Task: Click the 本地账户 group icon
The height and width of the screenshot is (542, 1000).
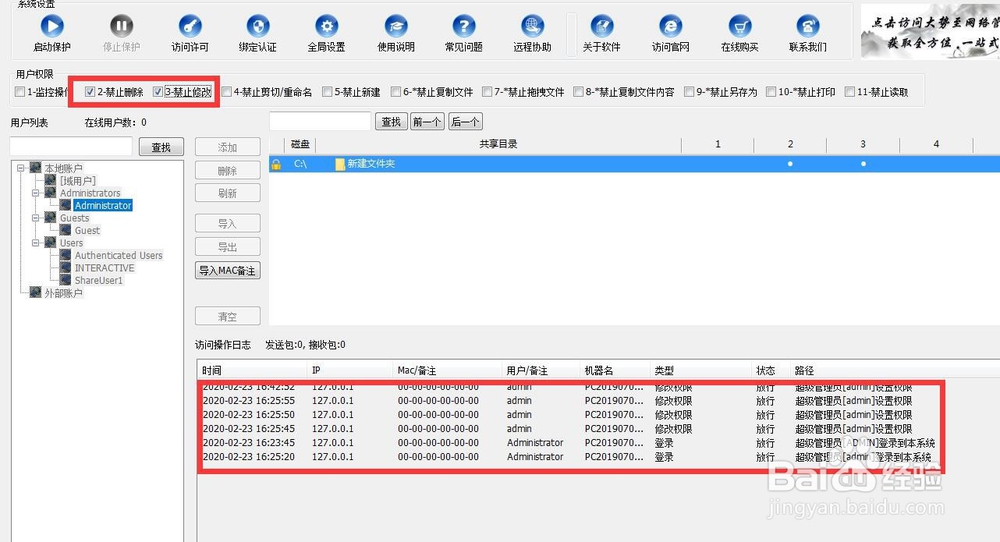Action: [36, 168]
